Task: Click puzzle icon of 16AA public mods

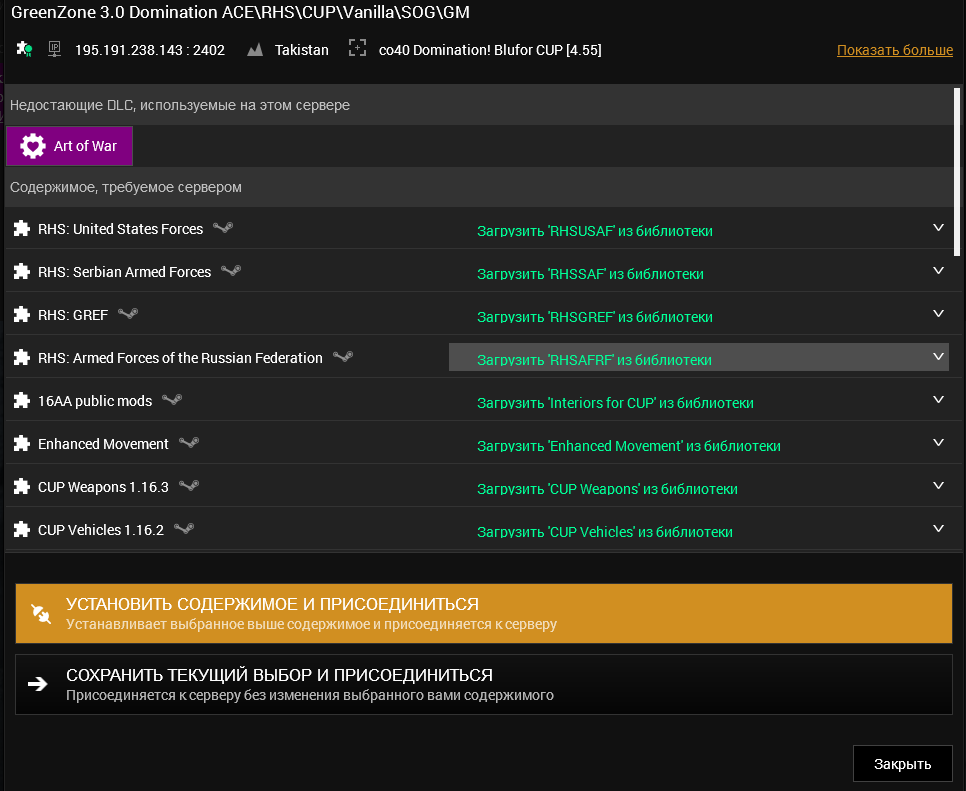Action: (x=22, y=401)
